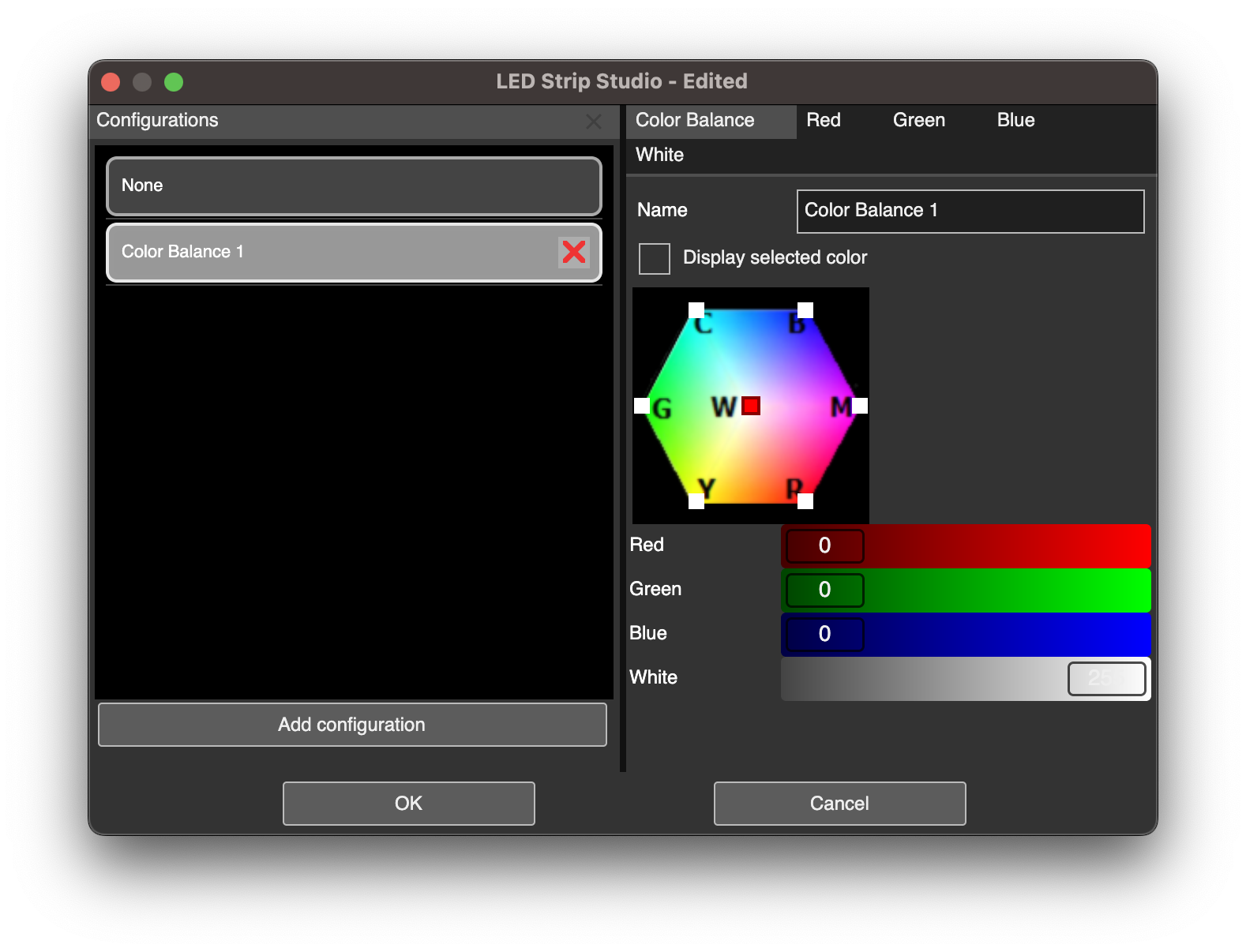
Task: Select the Color Balance 1 configuration
Action: click(354, 252)
